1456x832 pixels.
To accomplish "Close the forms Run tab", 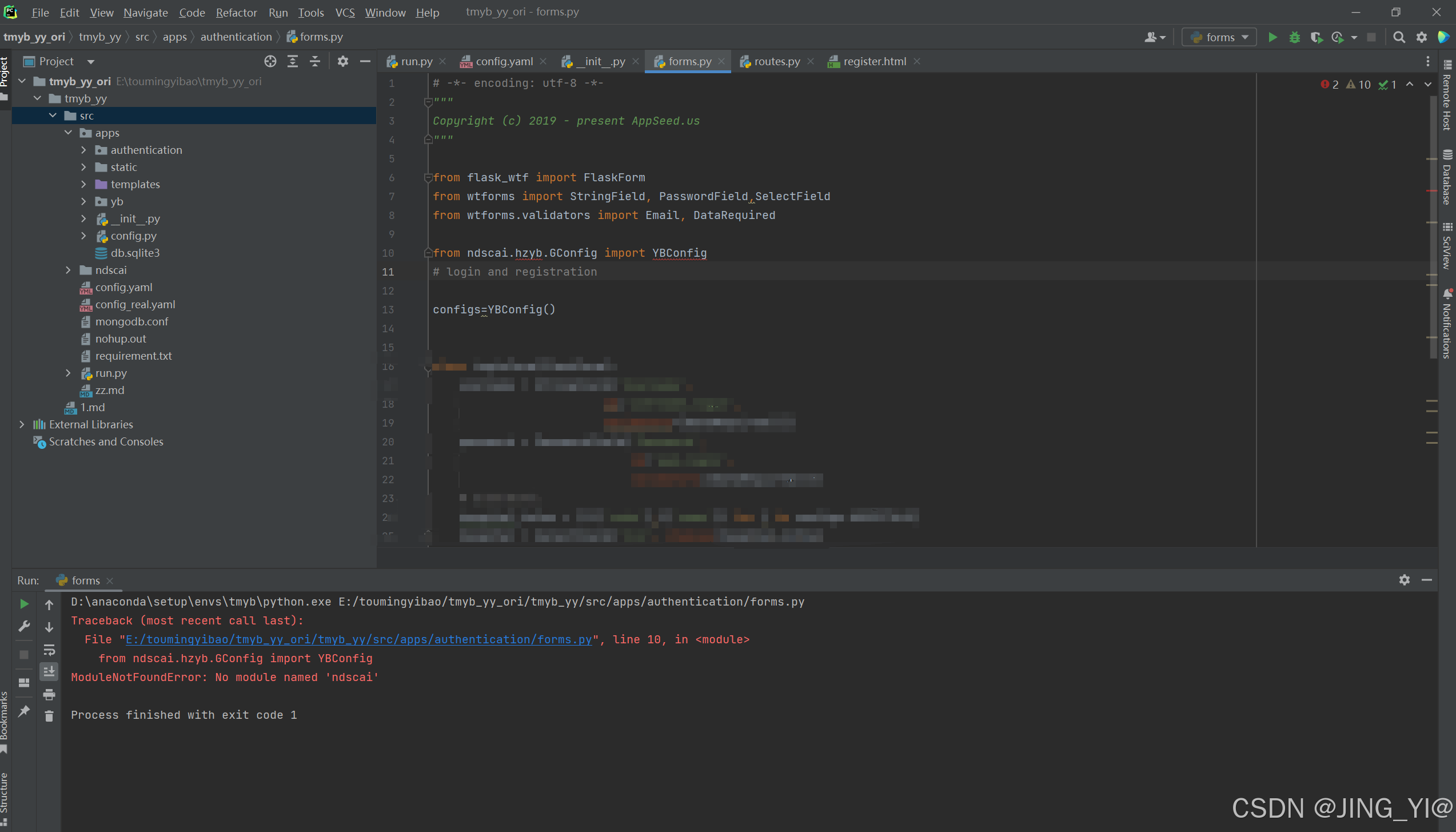I will [x=110, y=580].
